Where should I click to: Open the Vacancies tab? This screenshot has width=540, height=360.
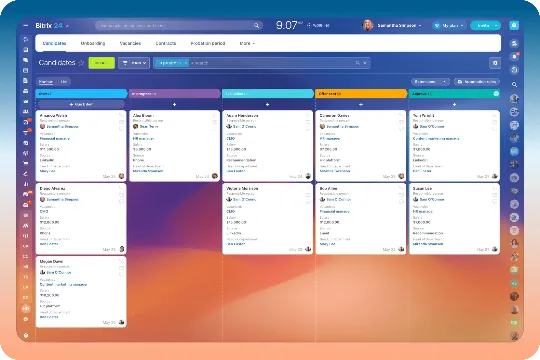coord(130,43)
